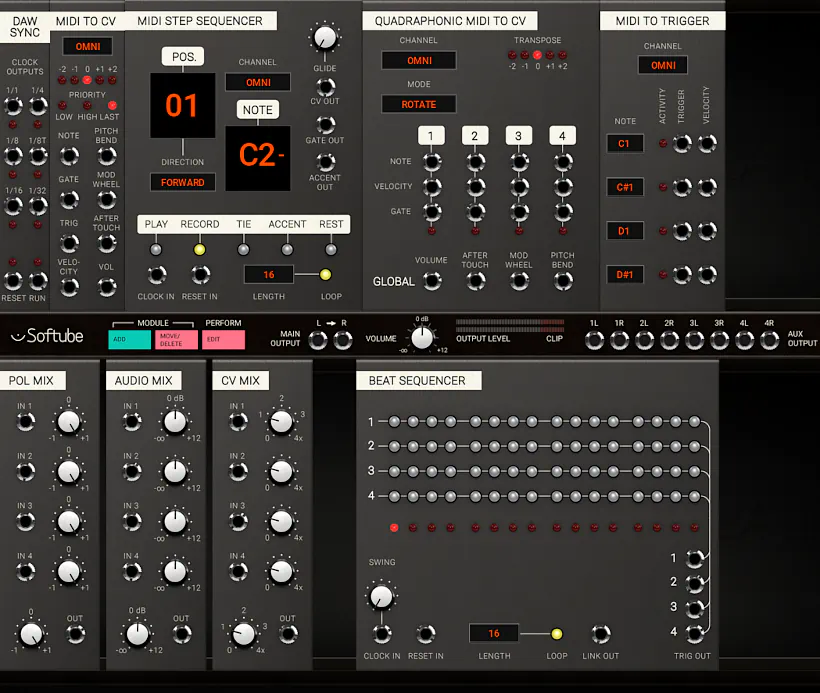Open the MODE ROTATE selector
Screen dimensions: 820x693
point(419,104)
